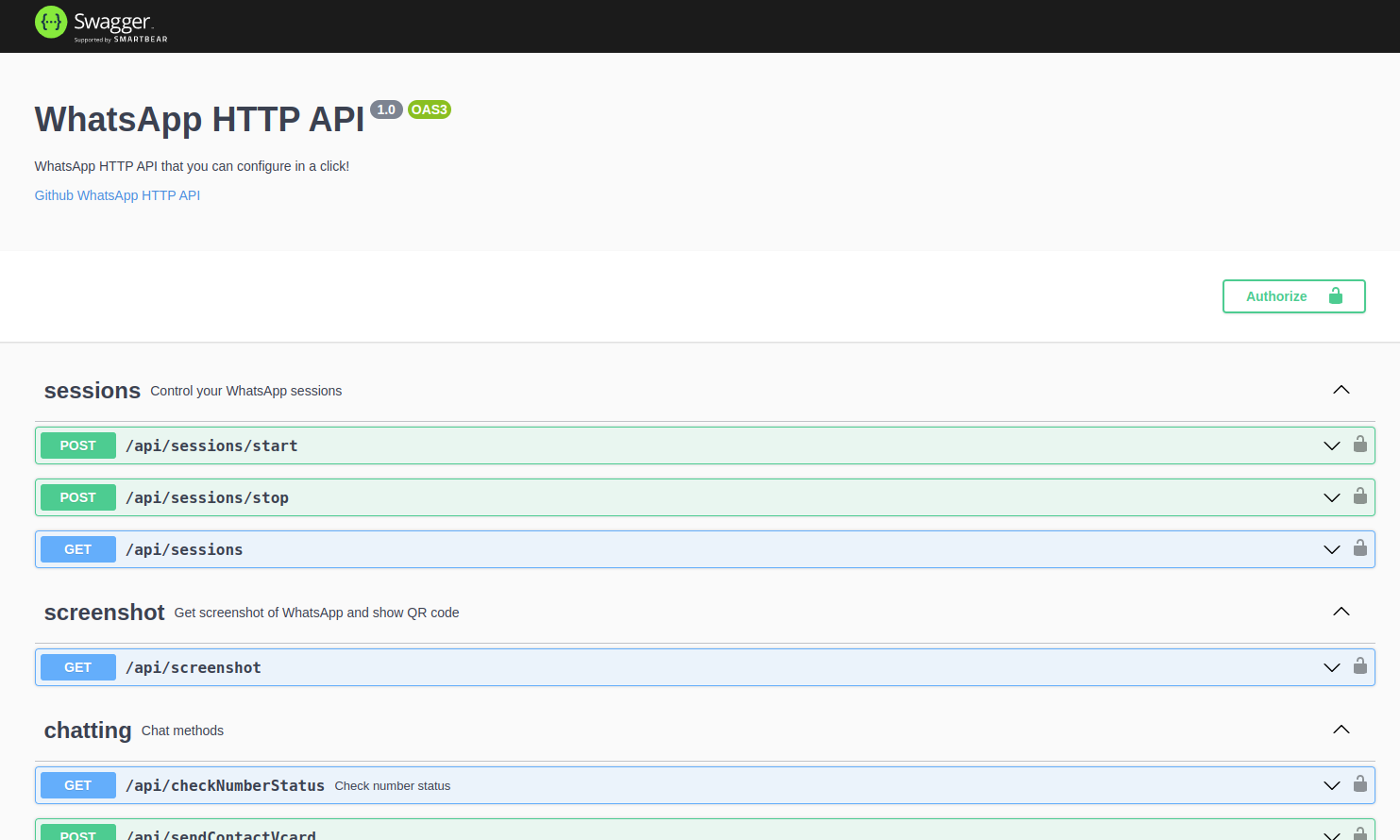The image size is (1400, 840).
Task: Click the lock icon on /api/checkNumberStatus
Action: click(1360, 784)
